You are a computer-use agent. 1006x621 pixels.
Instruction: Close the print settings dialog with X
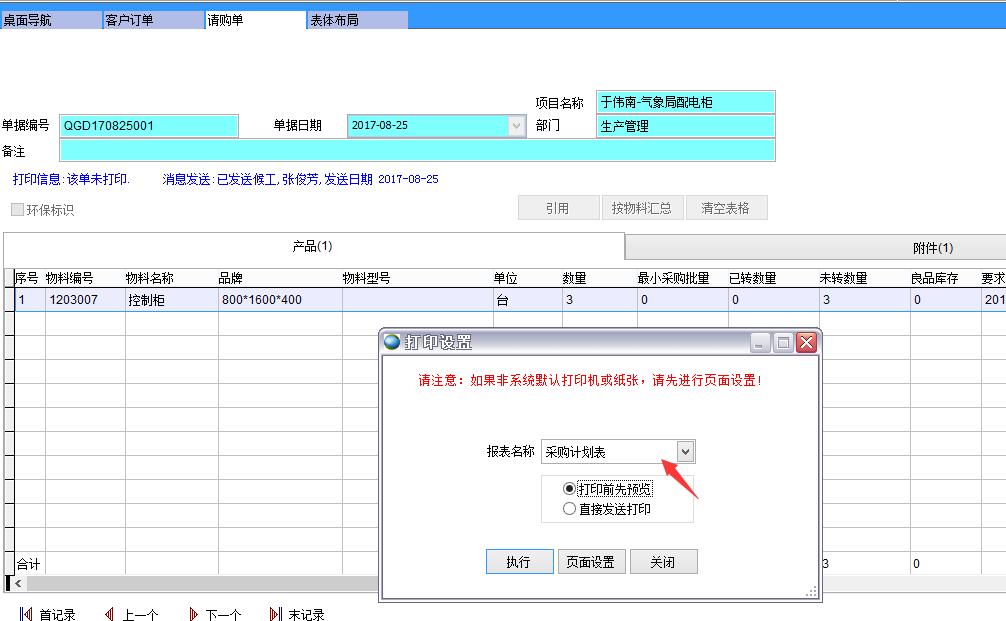807,342
